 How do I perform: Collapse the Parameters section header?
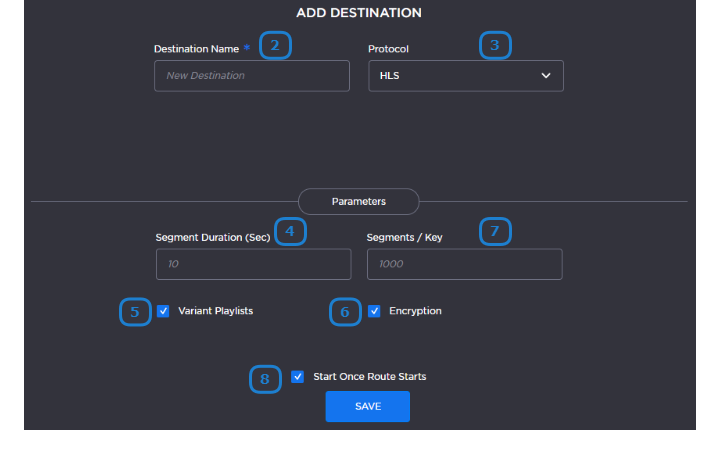[358, 201]
